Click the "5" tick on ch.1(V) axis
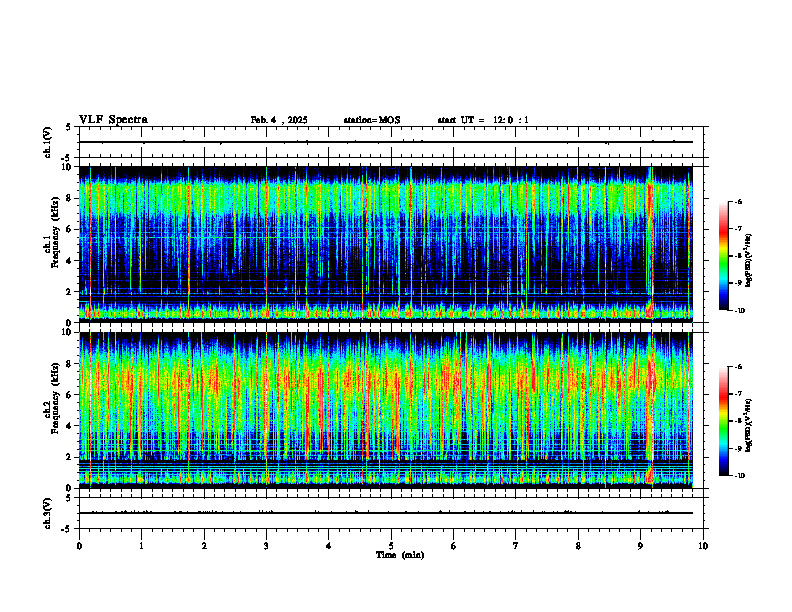The width and height of the screenshot is (792, 612). click(x=69, y=127)
